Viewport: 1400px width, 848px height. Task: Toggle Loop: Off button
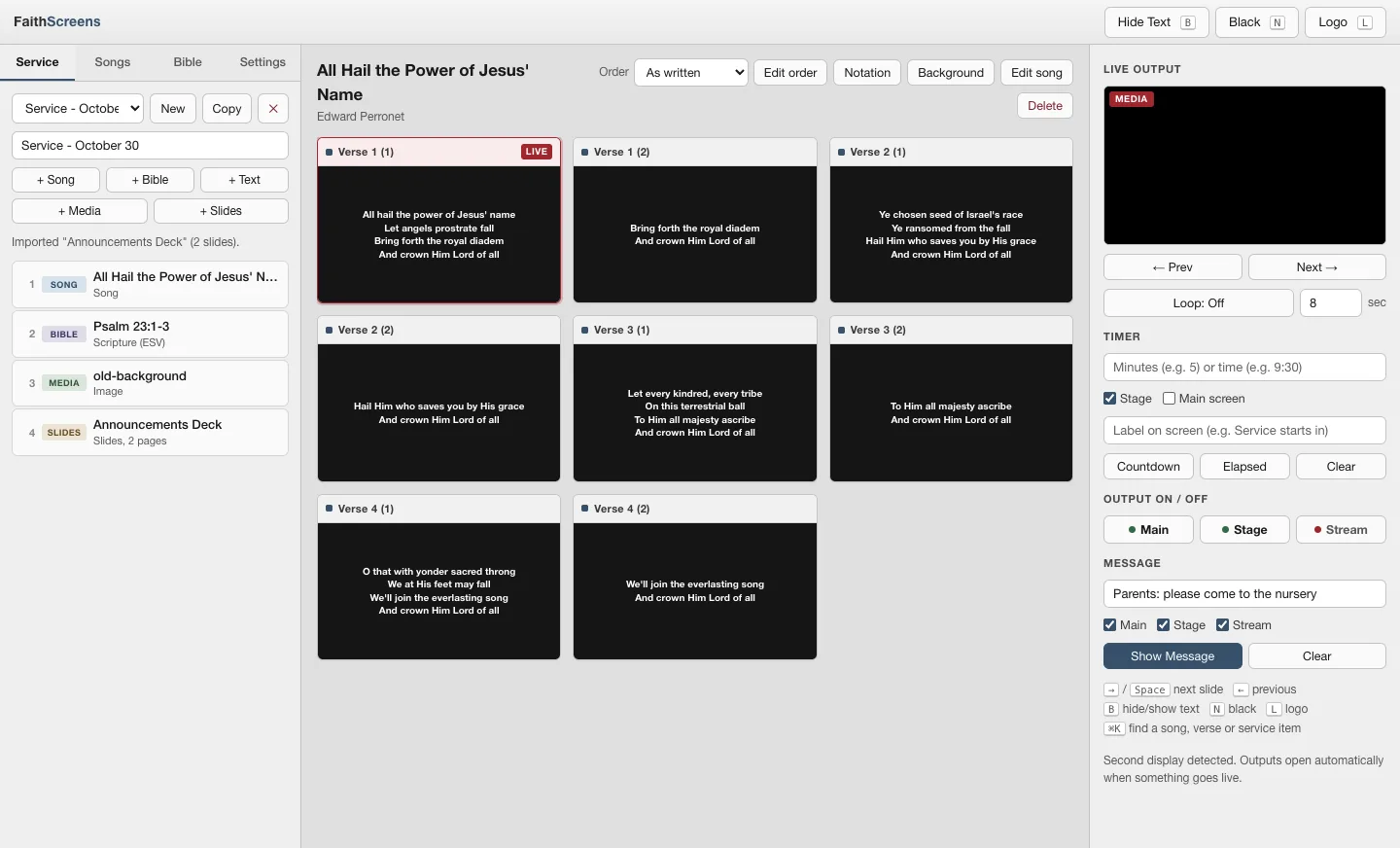1199,302
